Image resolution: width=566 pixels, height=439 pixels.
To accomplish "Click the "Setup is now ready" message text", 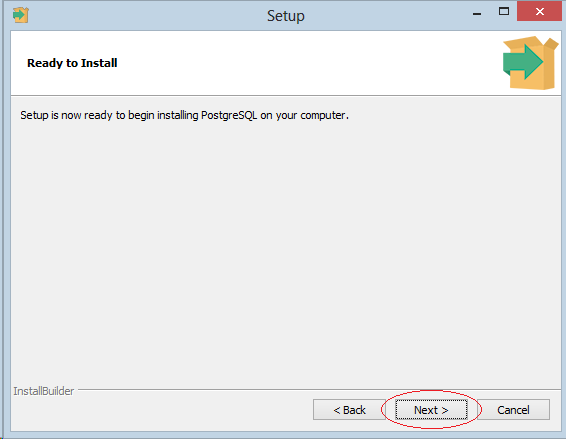I will [x=184, y=115].
